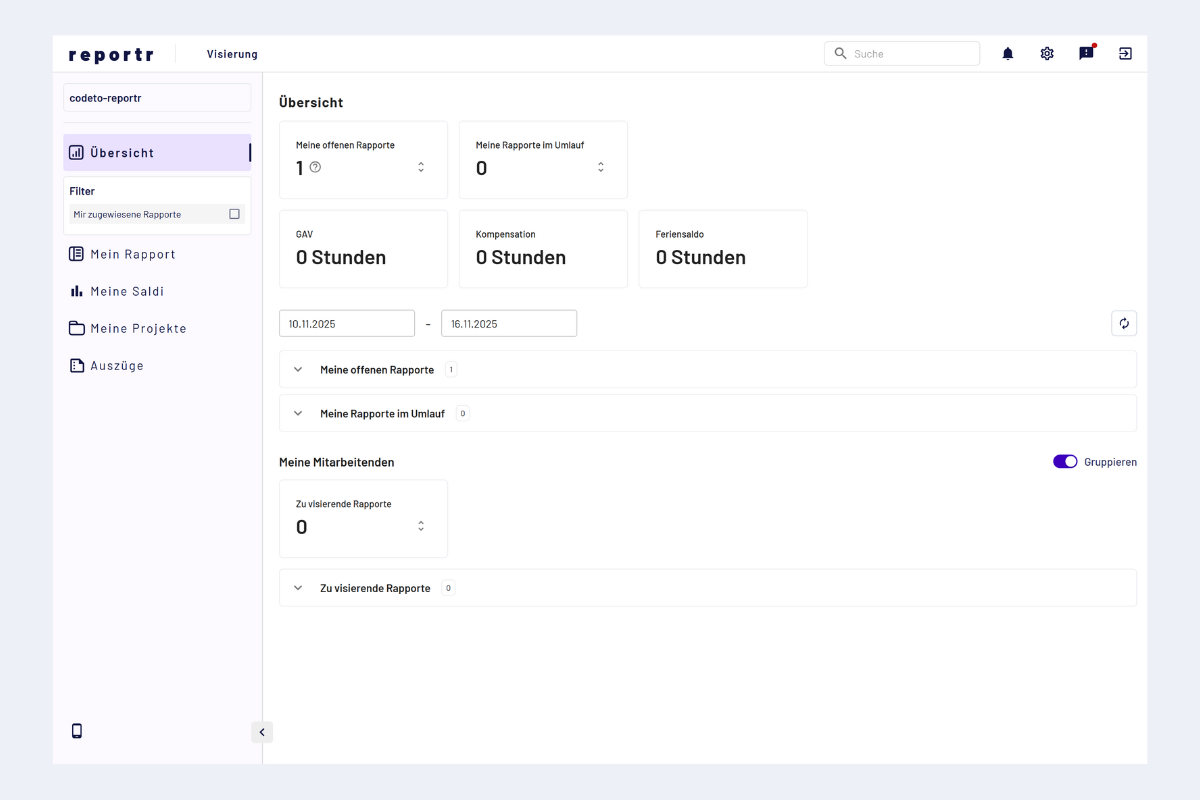Expand the Zu visierende Rapporte section
Viewport: 1200px width, 800px height.
tap(297, 588)
